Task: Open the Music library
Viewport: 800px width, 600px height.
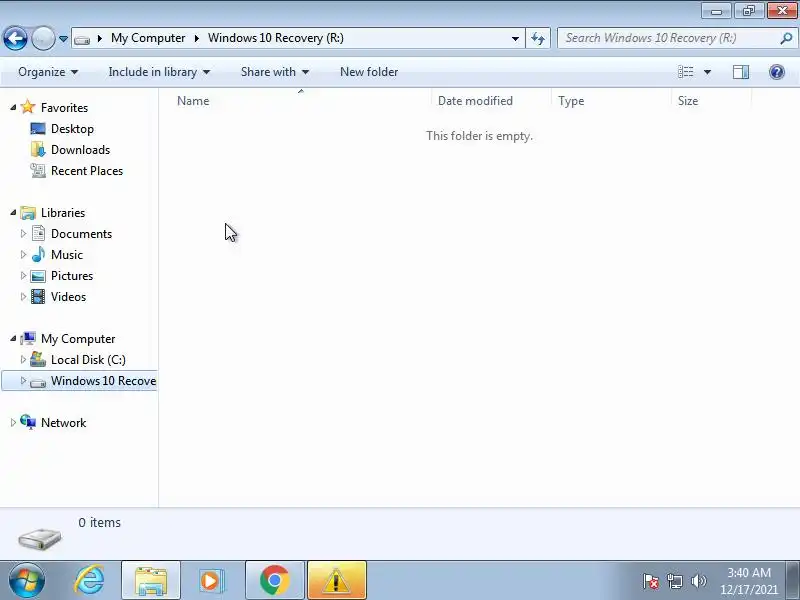Action: 67,255
